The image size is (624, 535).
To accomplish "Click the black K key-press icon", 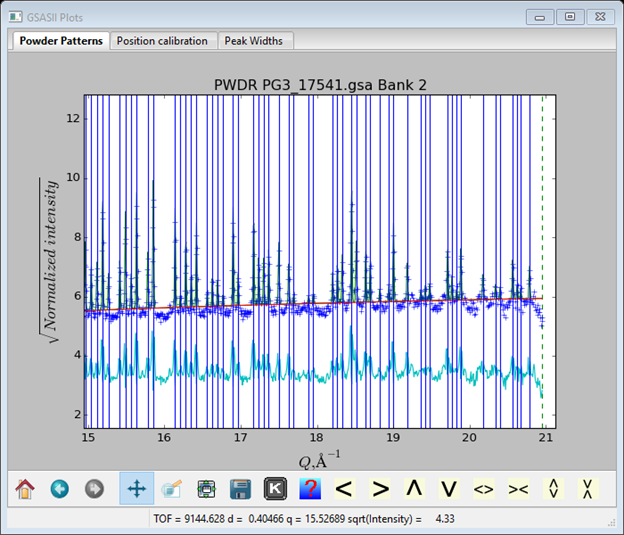I will [x=275, y=489].
